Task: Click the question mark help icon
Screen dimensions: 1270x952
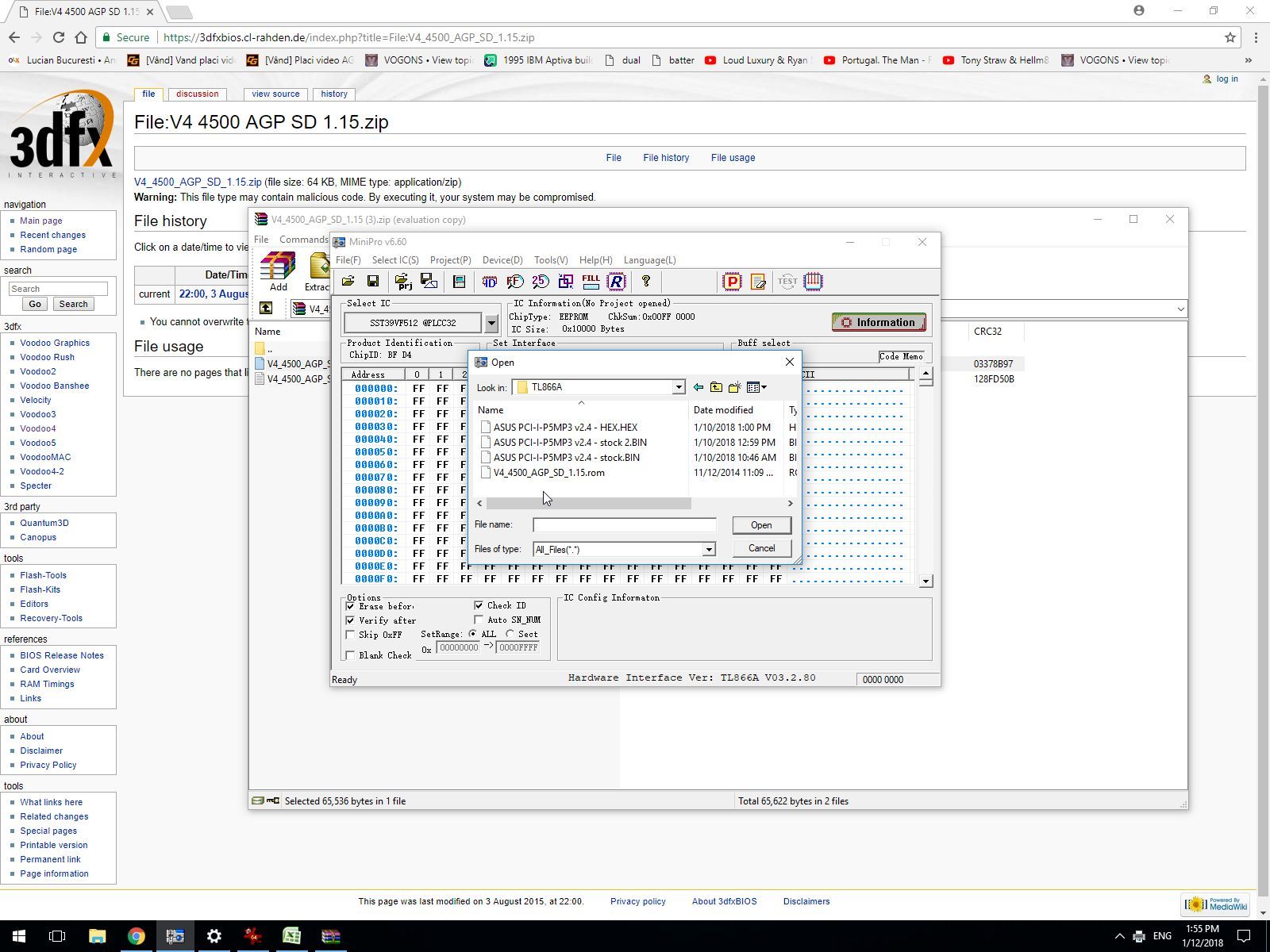Action: point(646,282)
